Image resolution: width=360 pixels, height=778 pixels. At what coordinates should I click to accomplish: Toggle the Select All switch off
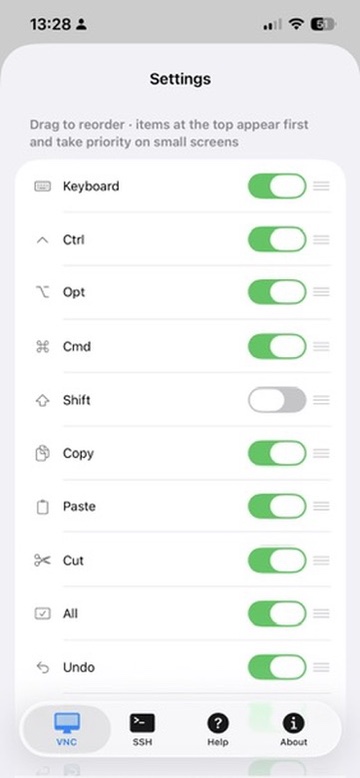coord(277,613)
